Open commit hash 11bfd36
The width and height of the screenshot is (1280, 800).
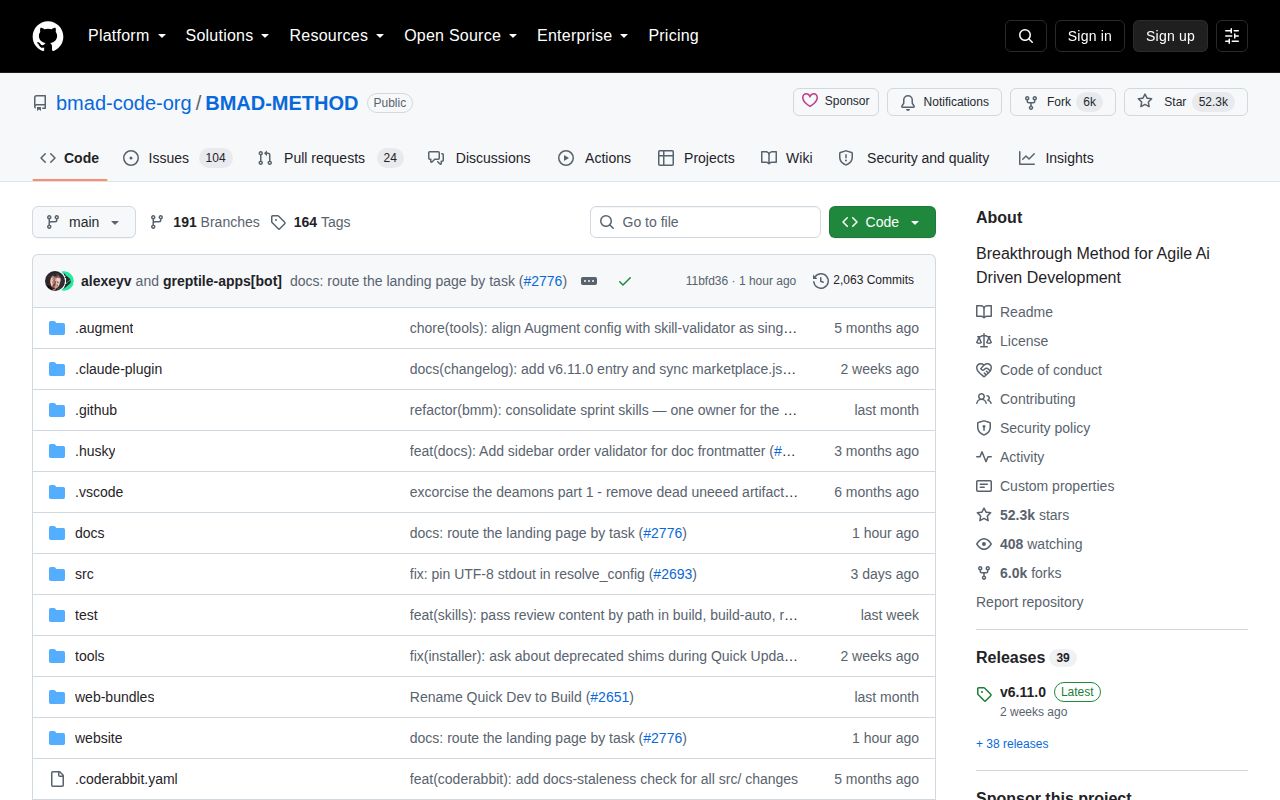(x=707, y=281)
